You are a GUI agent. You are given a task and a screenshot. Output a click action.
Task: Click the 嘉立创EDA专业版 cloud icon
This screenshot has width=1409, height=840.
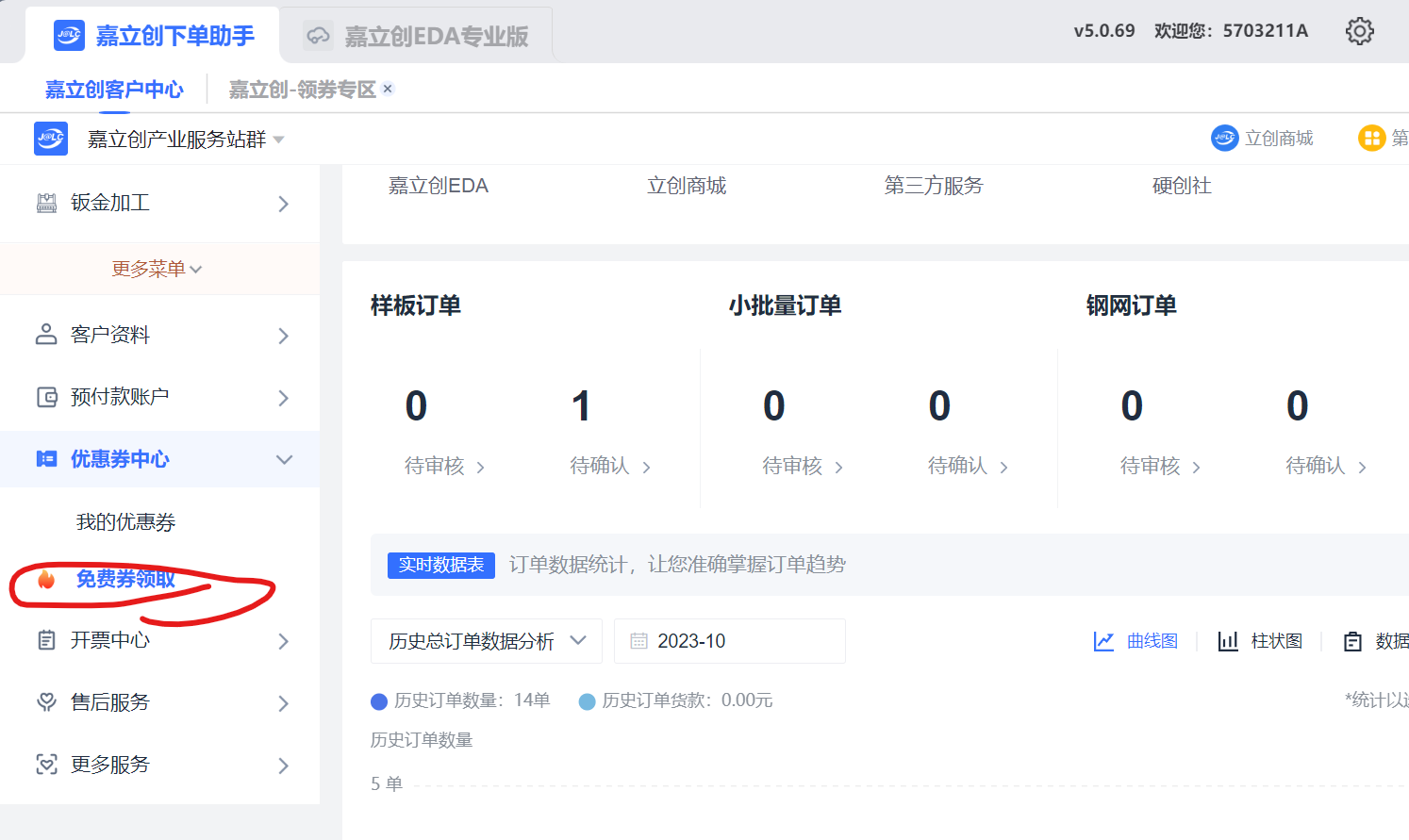[319, 36]
